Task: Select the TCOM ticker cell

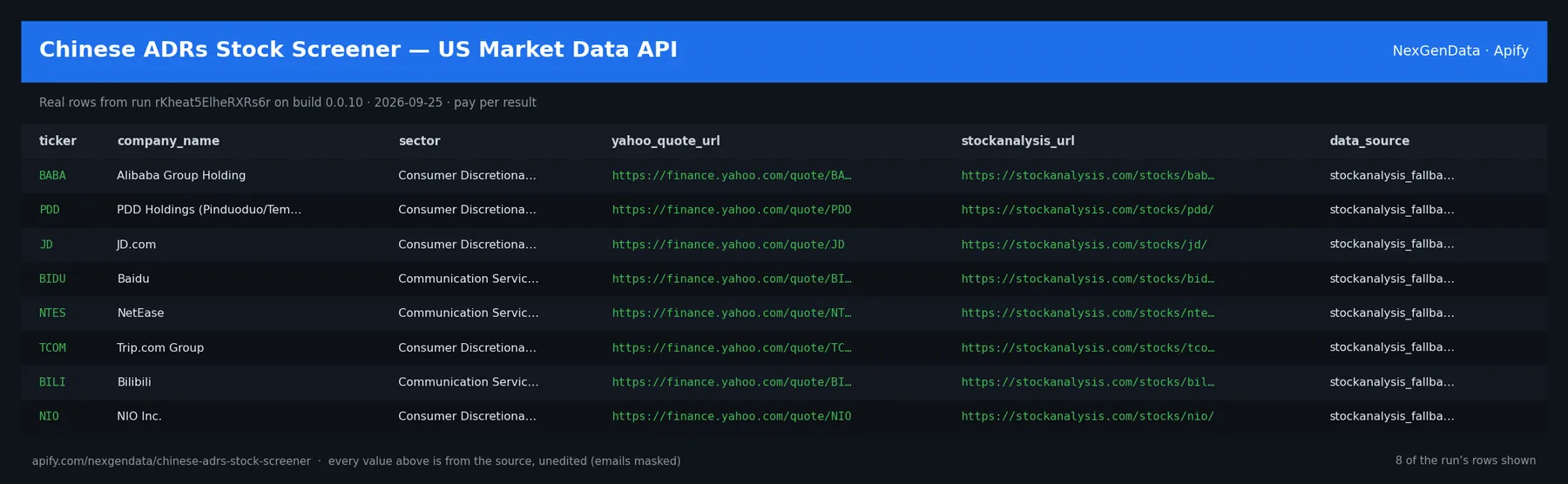Action: click(52, 347)
